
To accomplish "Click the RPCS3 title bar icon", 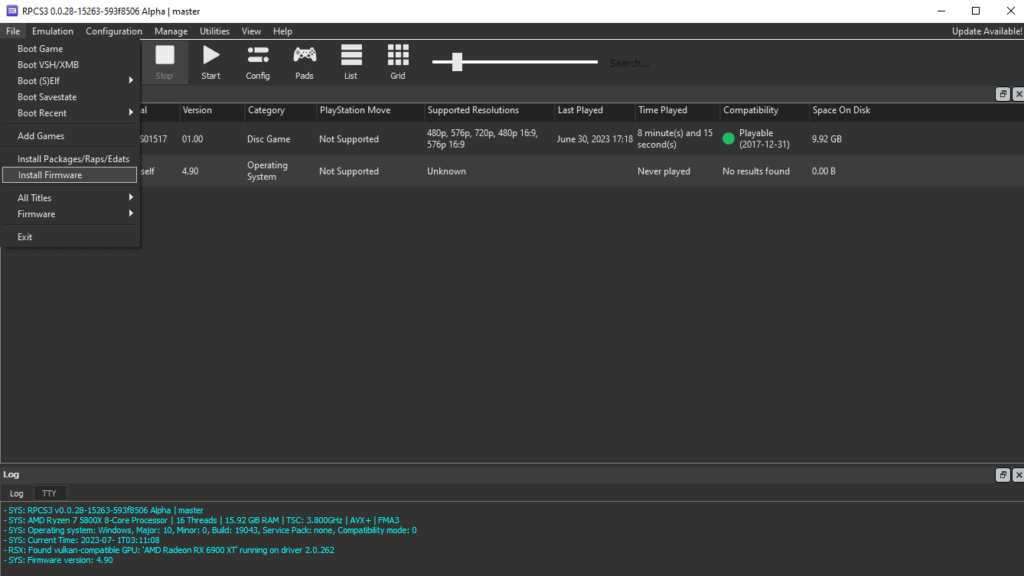I will click(x=12, y=11).
